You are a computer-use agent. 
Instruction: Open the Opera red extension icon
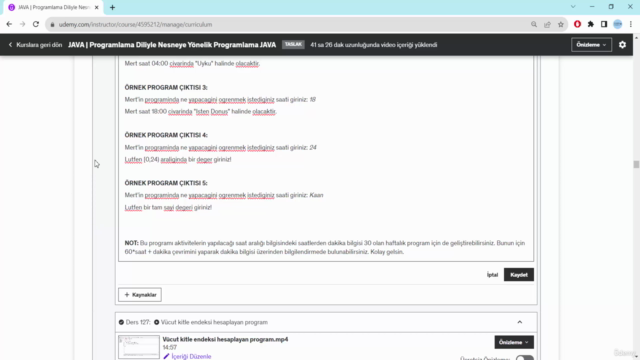point(577,24)
